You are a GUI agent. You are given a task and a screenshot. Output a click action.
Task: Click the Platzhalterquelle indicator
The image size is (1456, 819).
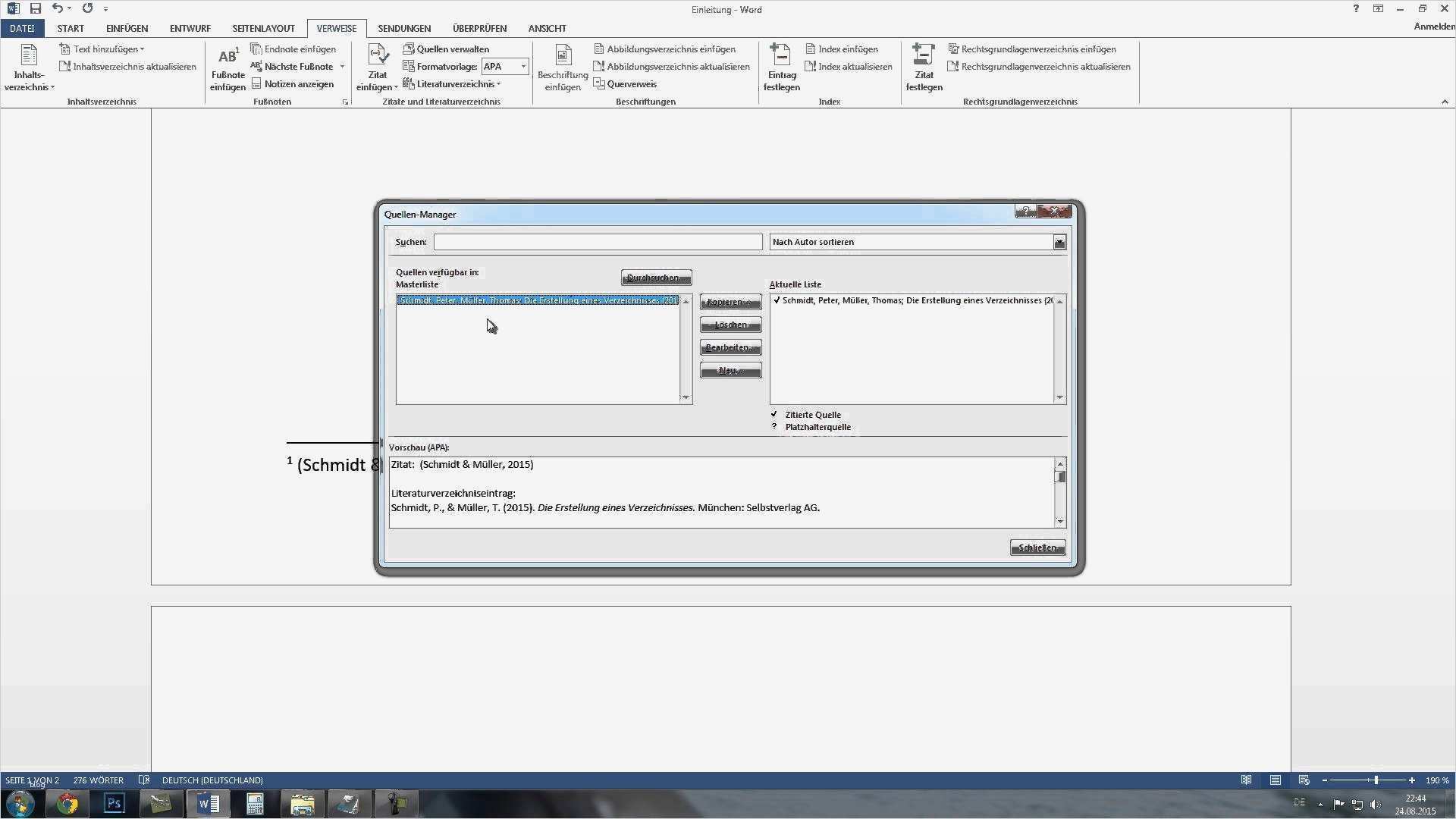(773, 426)
